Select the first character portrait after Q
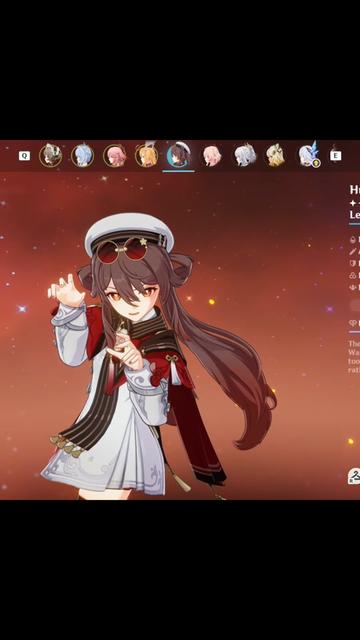The image size is (360, 640). click(x=51, y=156)
